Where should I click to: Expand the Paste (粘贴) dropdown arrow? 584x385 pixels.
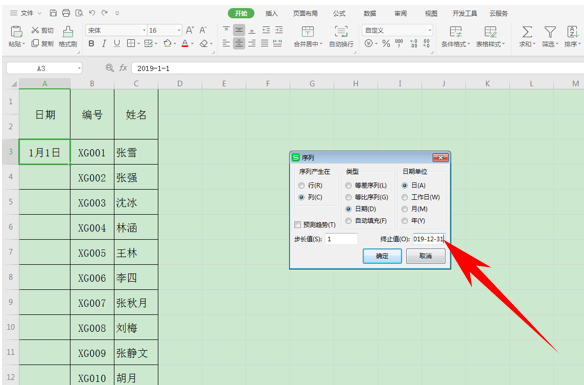tap(23, 44)
